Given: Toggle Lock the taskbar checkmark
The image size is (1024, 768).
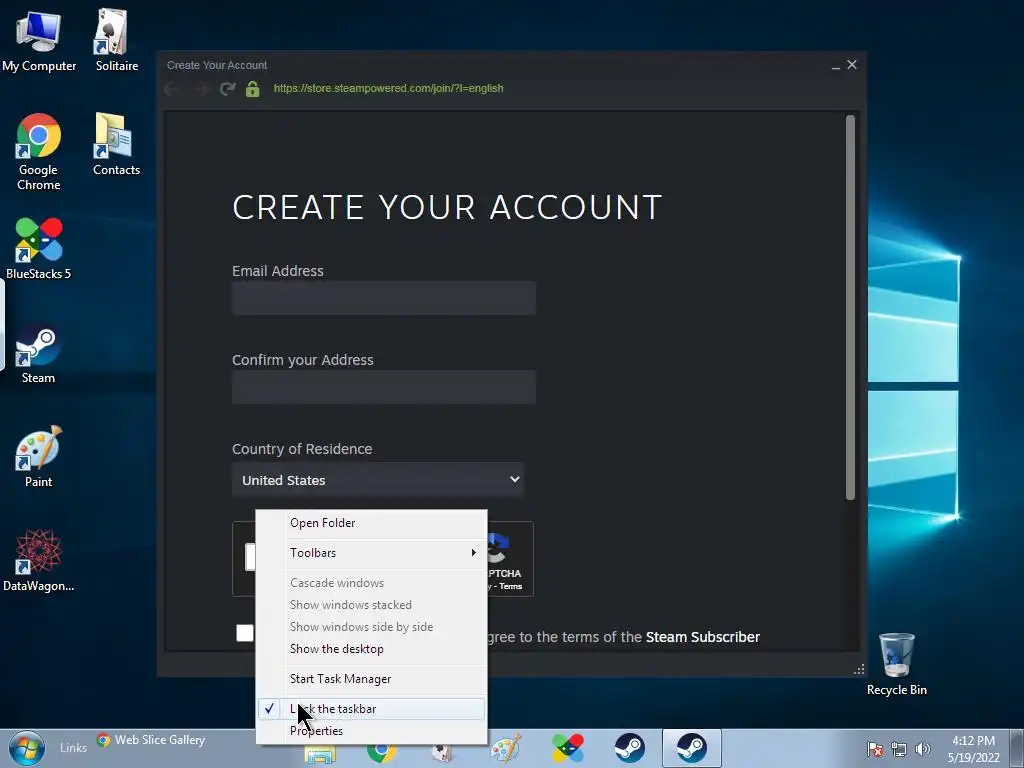Looking at the screenshot, I should click(269, 709).
